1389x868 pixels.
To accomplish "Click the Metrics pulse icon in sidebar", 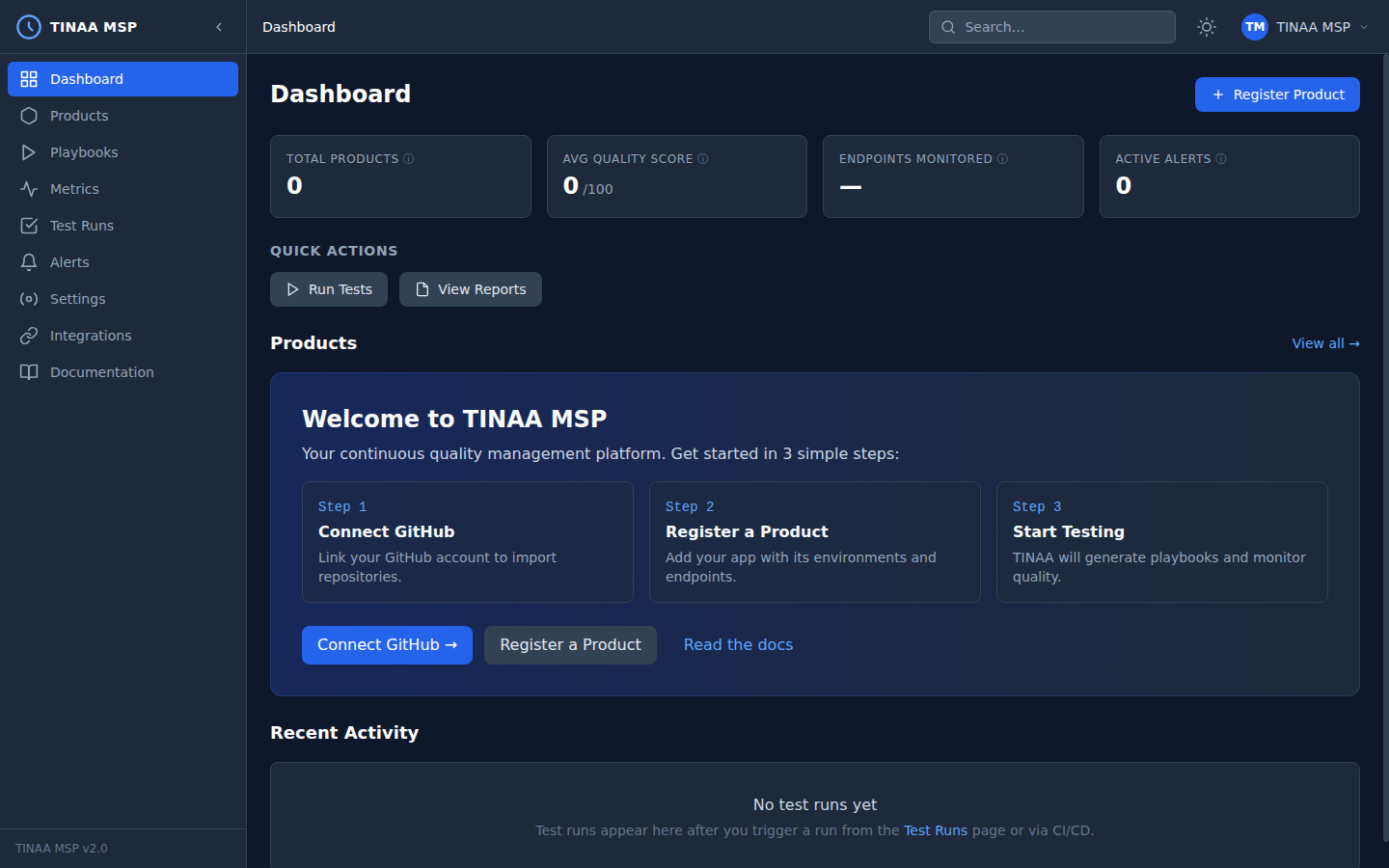I will coord(29,189).
